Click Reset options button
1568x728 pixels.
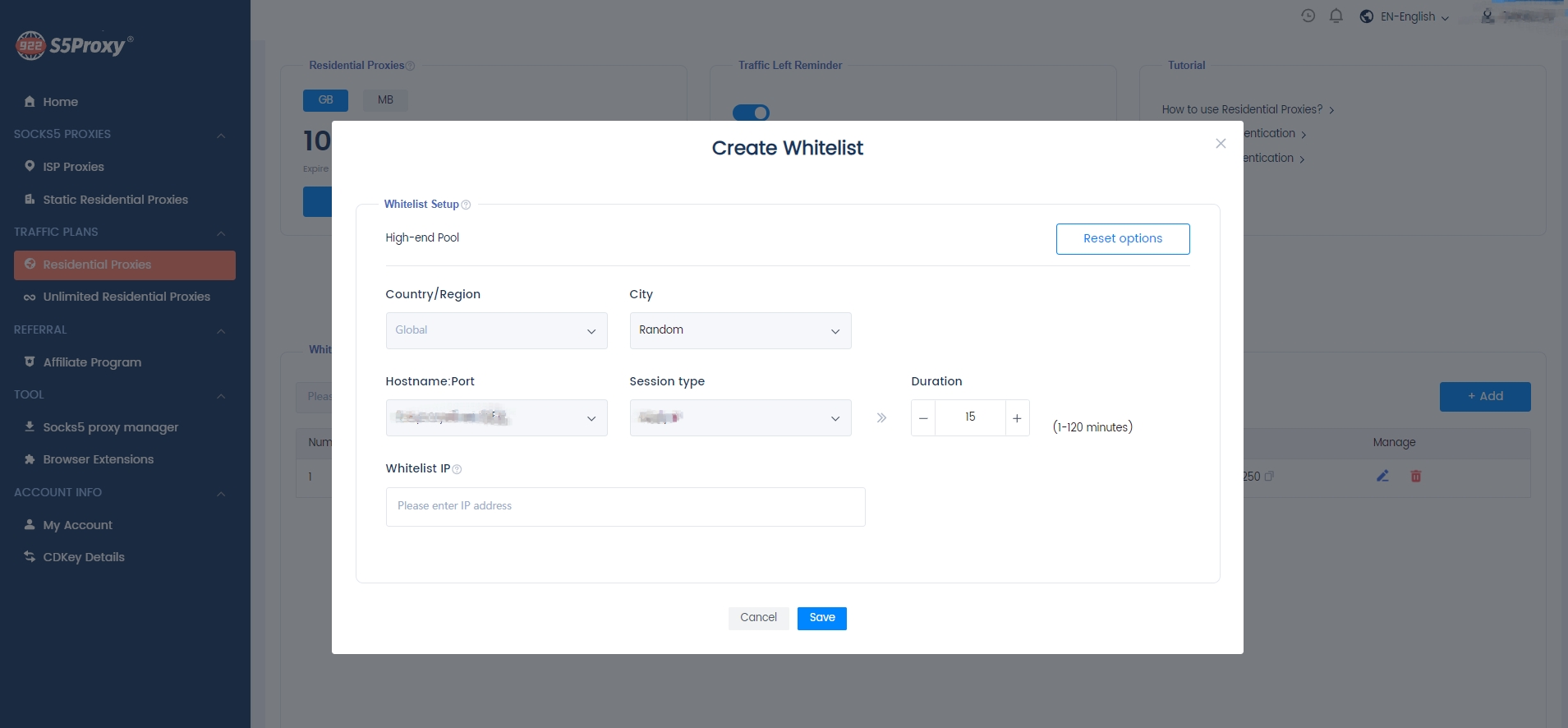click(1122, 239)
